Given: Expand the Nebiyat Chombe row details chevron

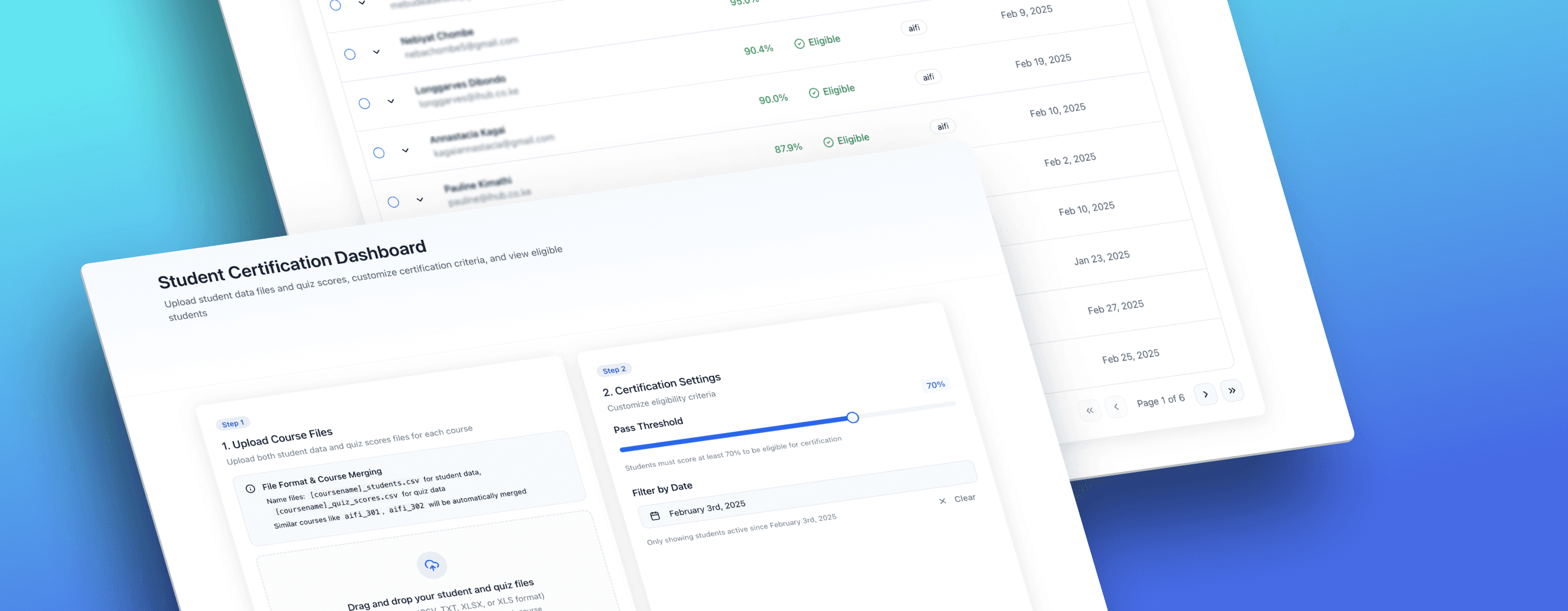Looking at the screenshot, I should (376, 52).
